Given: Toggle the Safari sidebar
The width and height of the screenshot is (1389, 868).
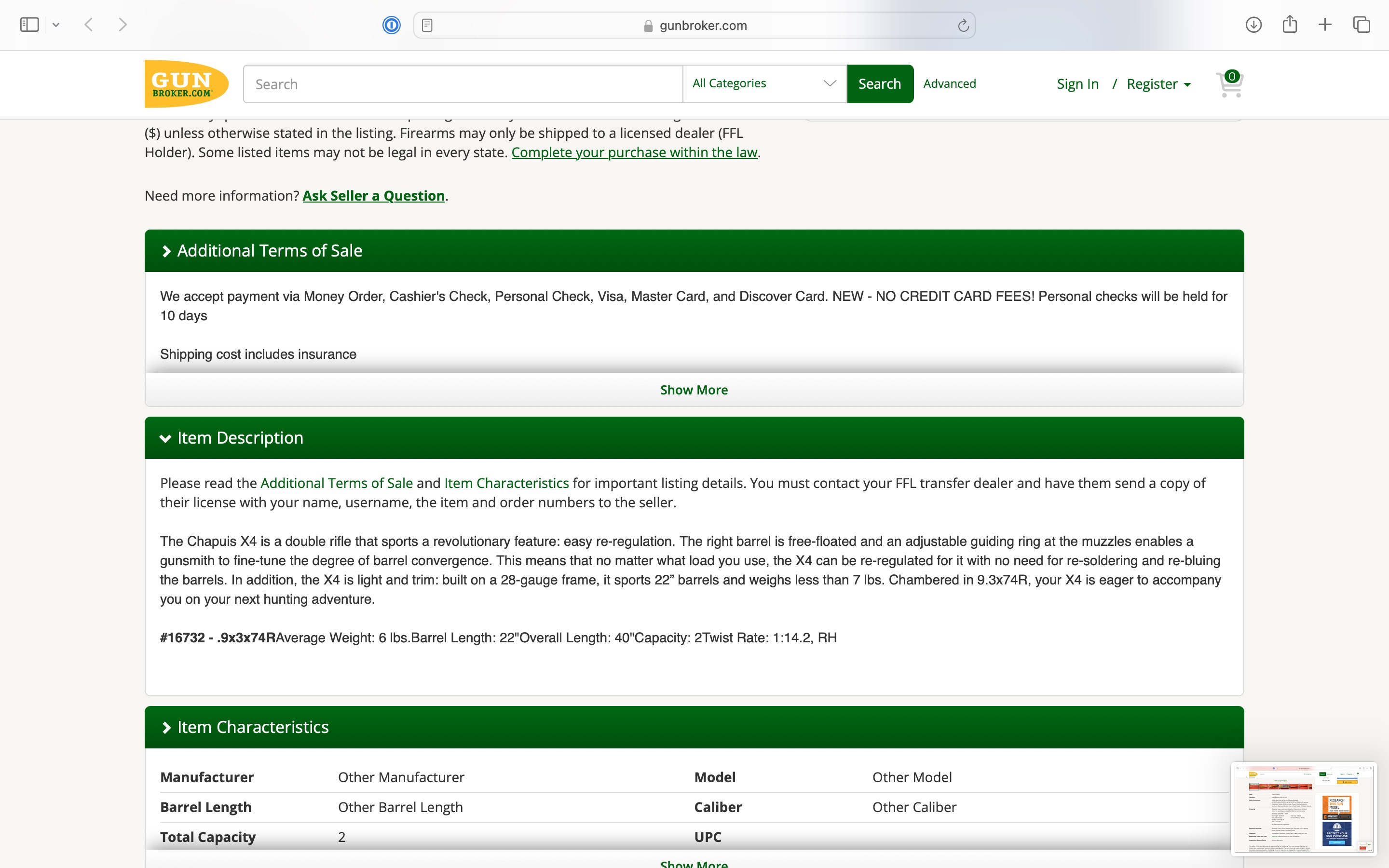Looking at the screenshot, I should pyautogui.click(x=29, y=25).
